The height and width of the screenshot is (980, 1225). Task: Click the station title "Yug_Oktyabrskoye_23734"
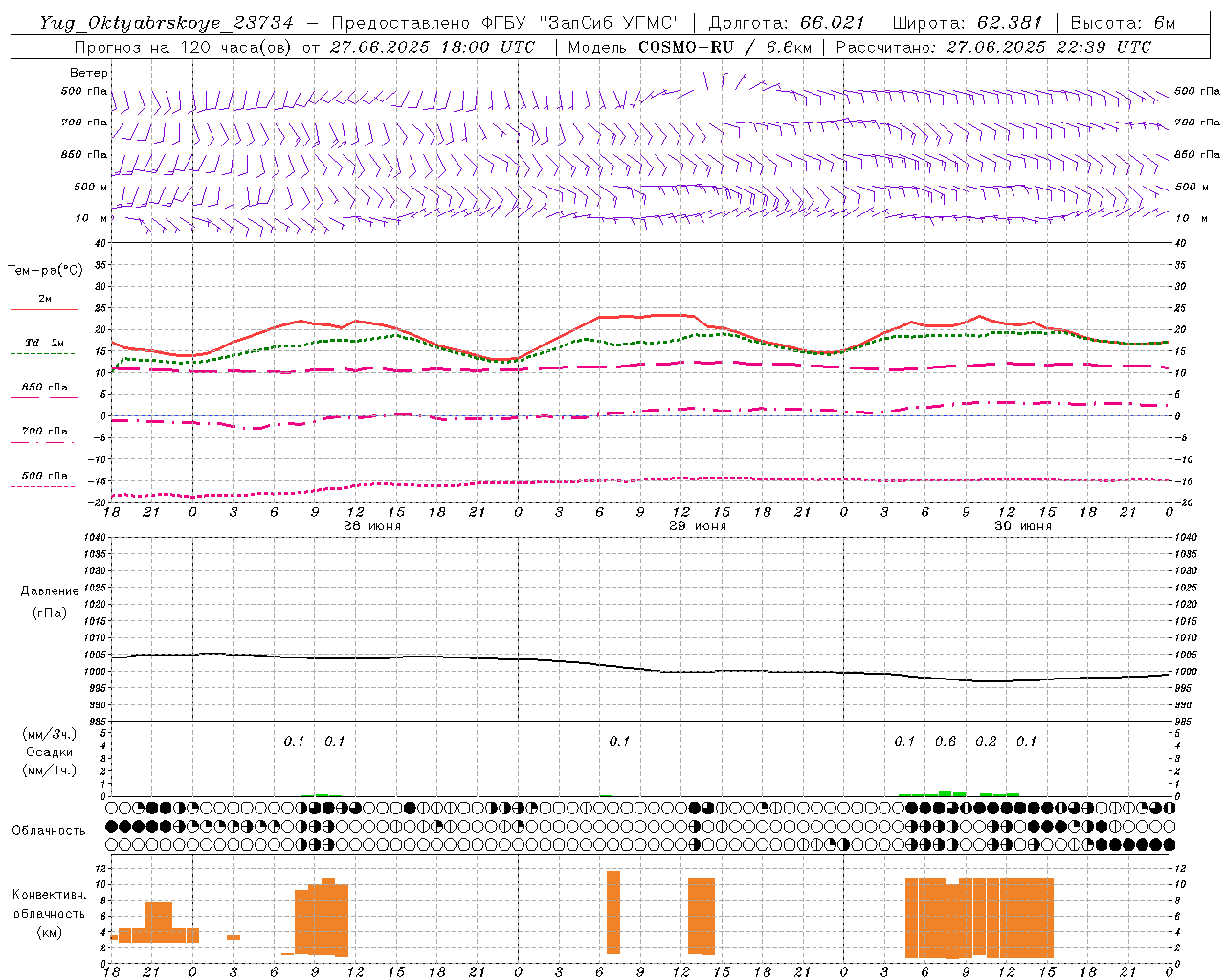tap(167, 23)
